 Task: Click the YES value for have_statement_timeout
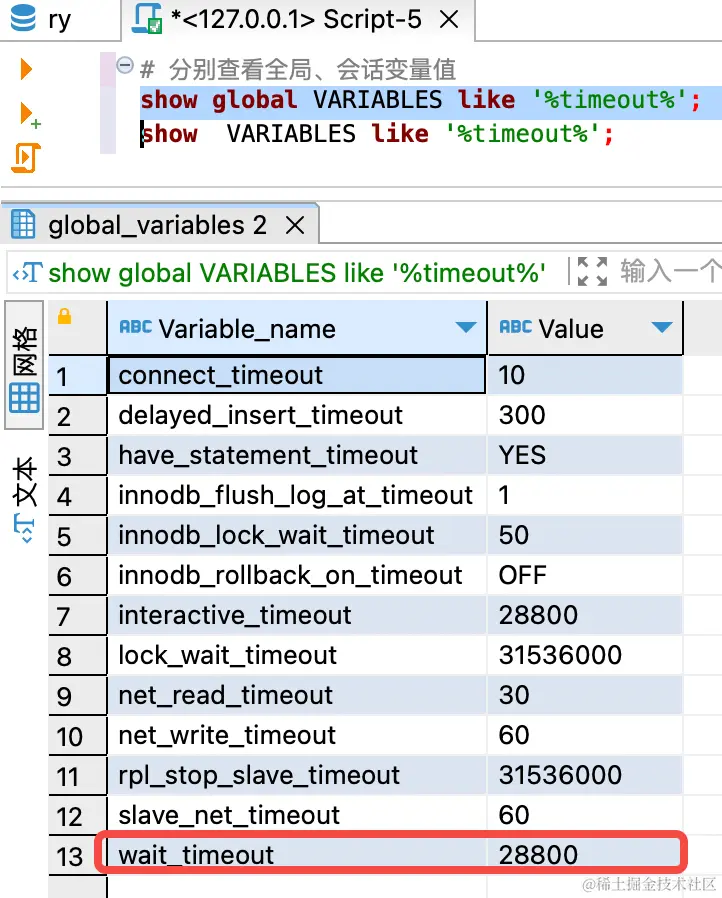(x=585, y=456)
